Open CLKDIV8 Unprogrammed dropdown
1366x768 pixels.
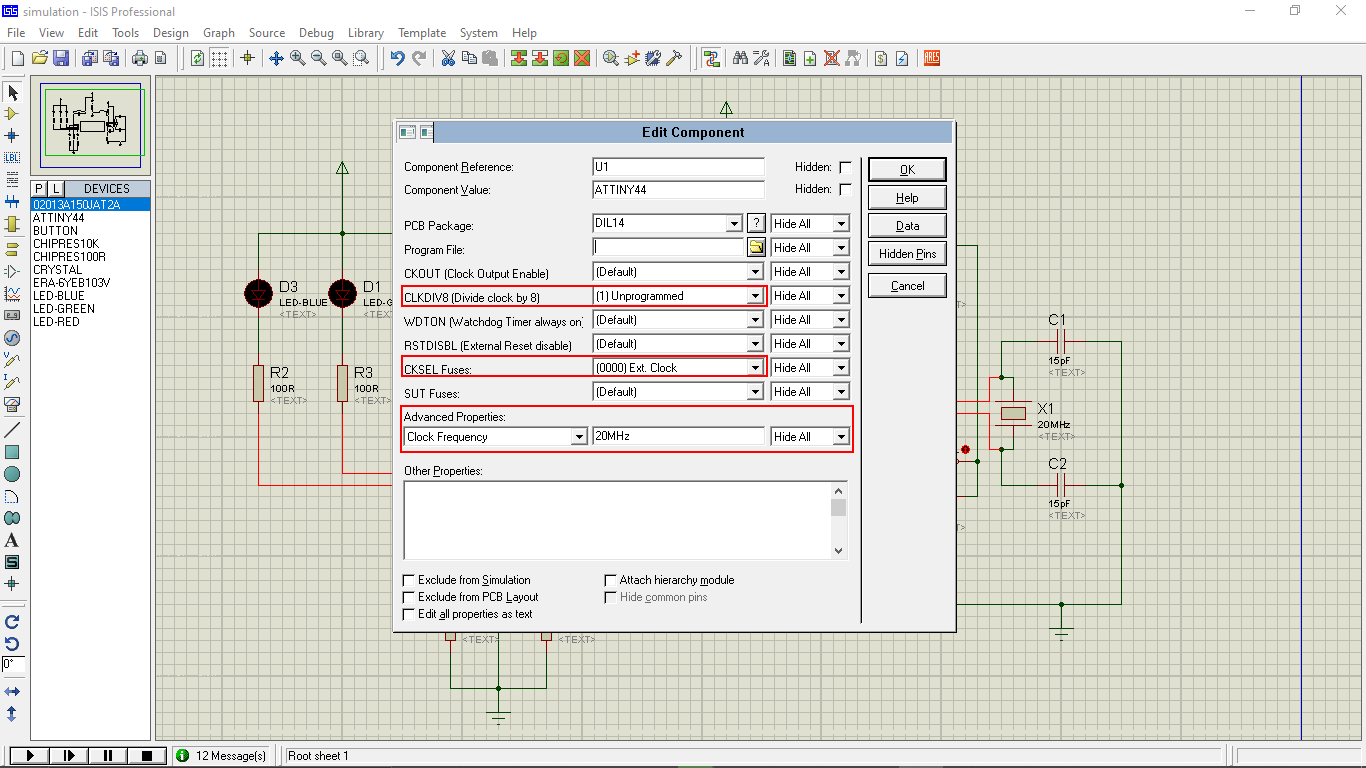[x=756, y=296]
